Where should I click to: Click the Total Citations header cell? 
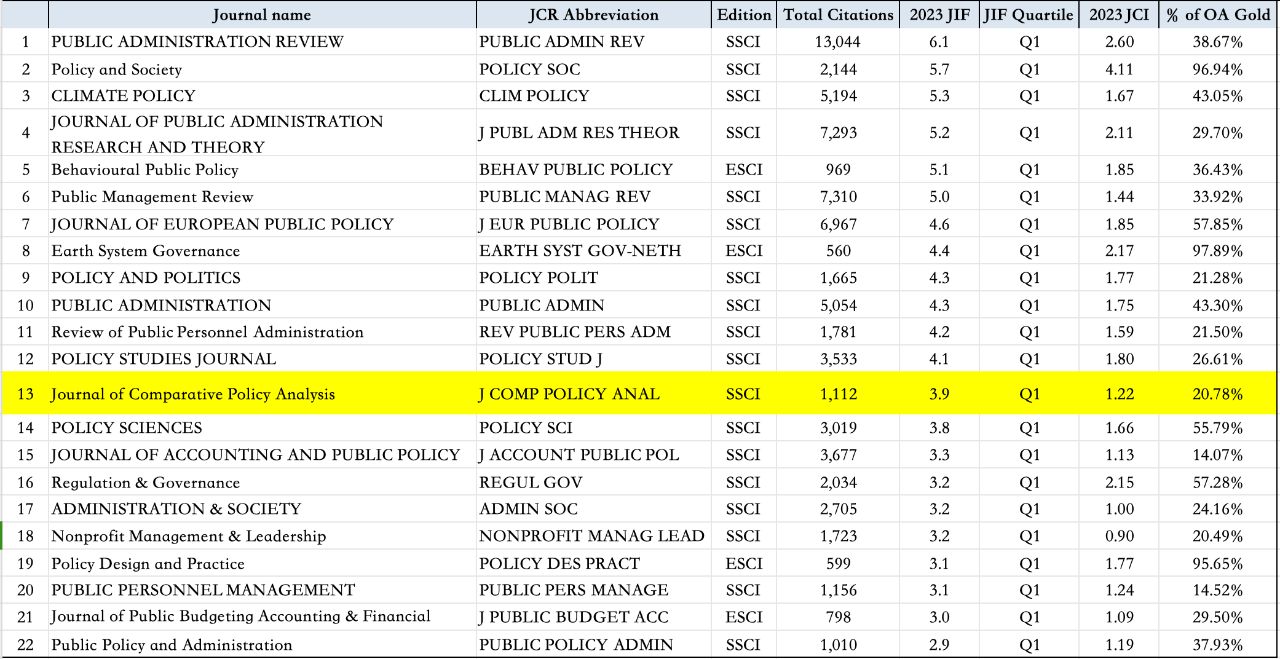(x=838, y=15)
